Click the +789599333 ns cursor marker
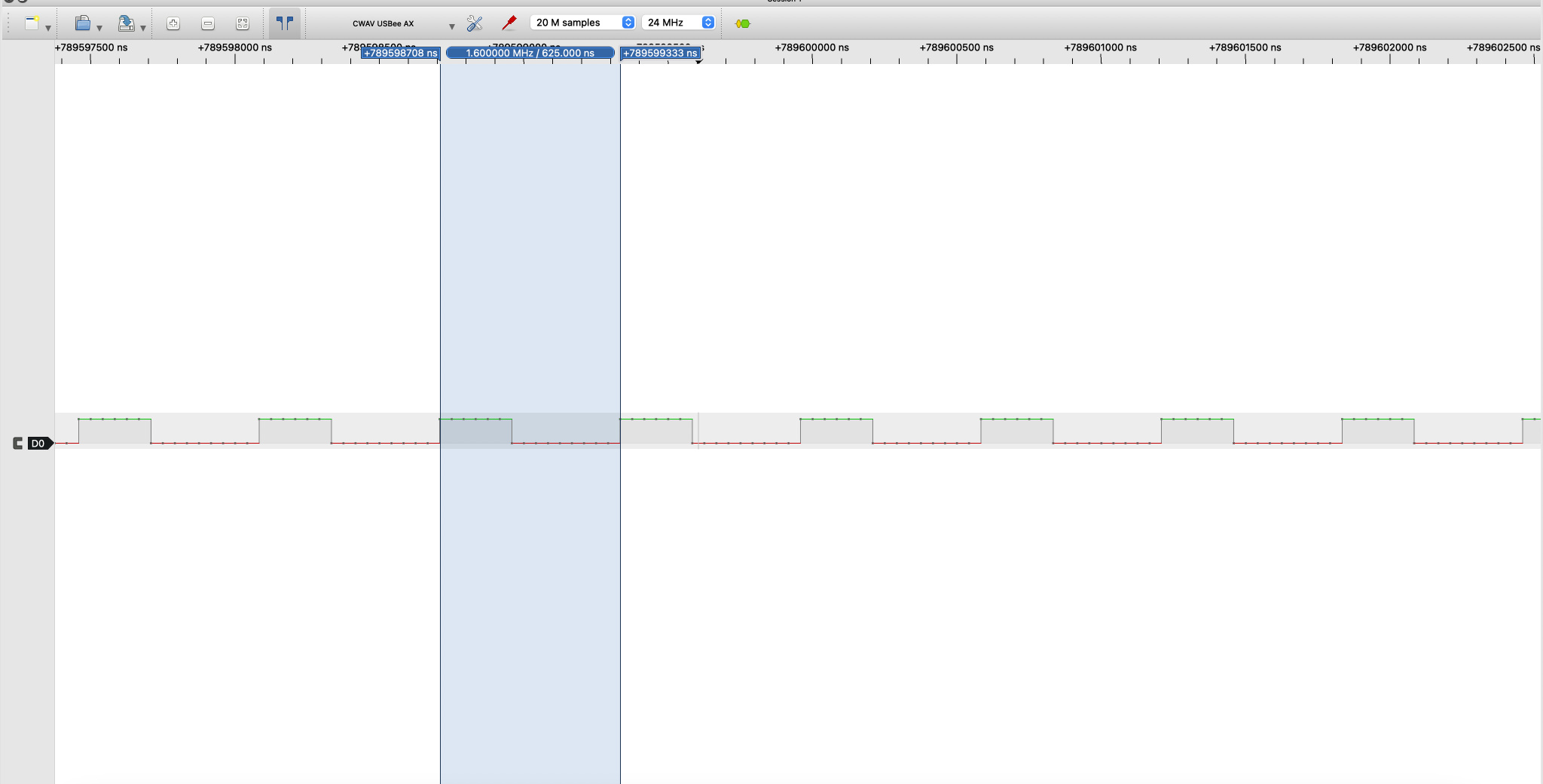 660,53
